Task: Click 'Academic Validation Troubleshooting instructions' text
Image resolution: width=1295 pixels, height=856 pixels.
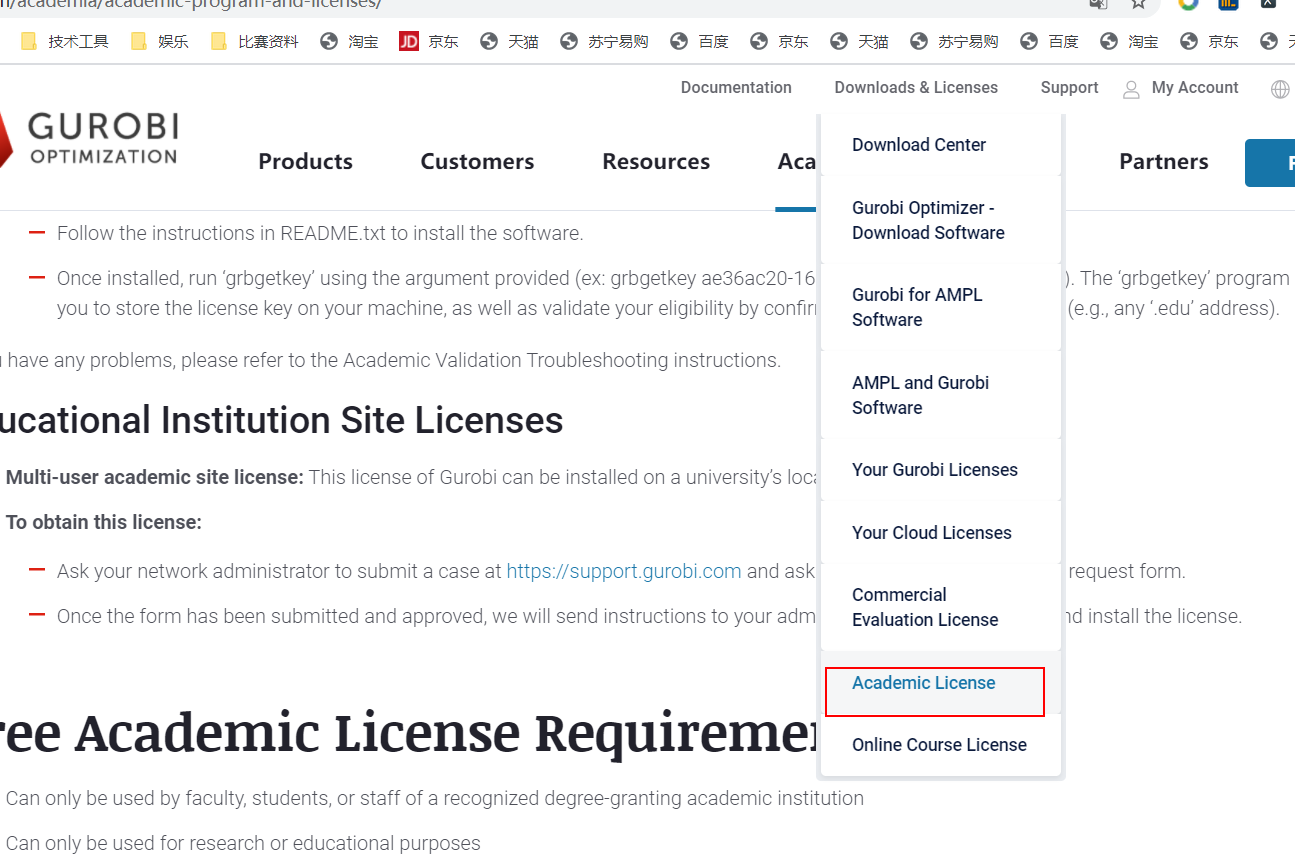Action: tap(562, 360)
